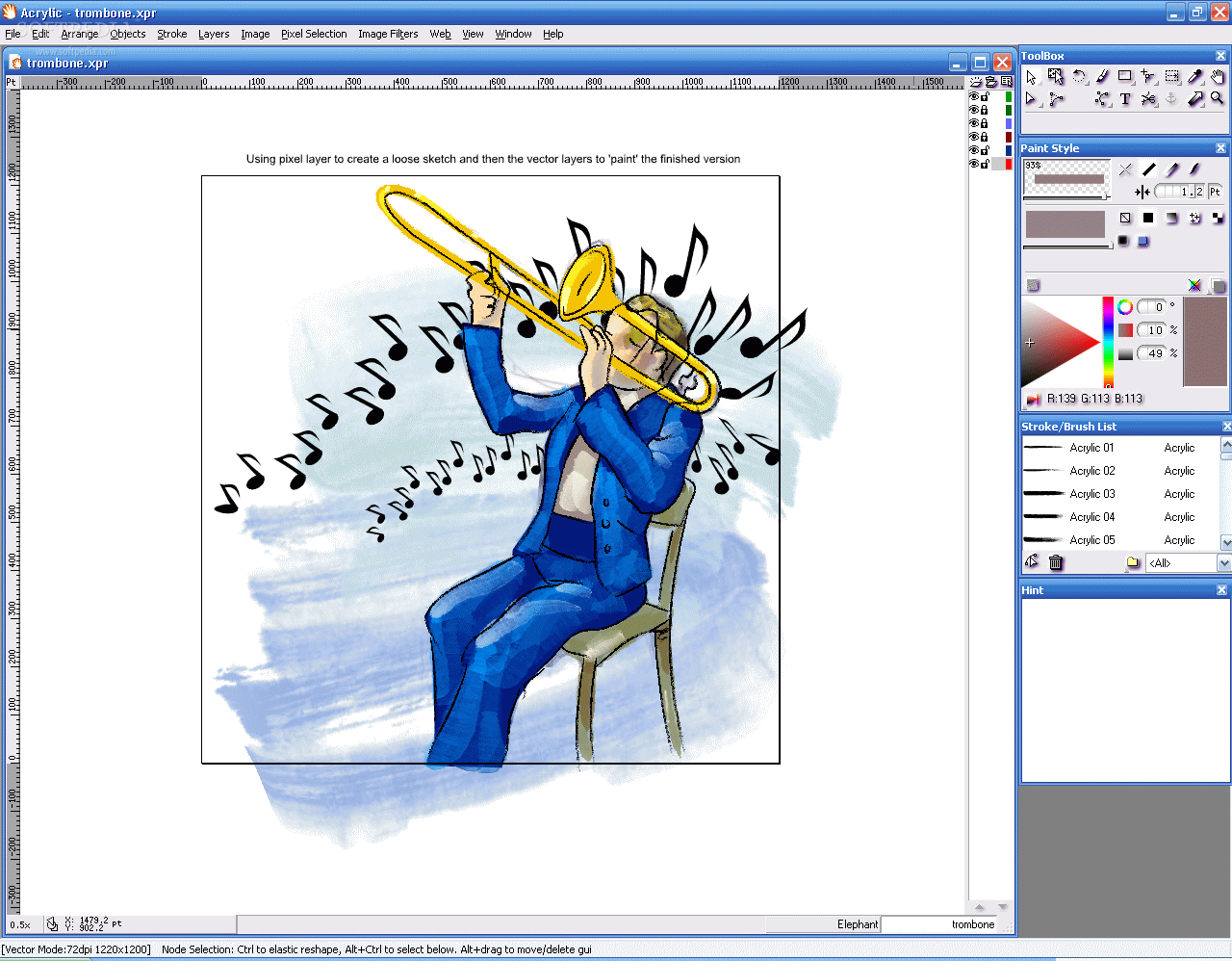Pick the eyedropper color sampler tool
1232x961 pixels.
click(1195, 77)
